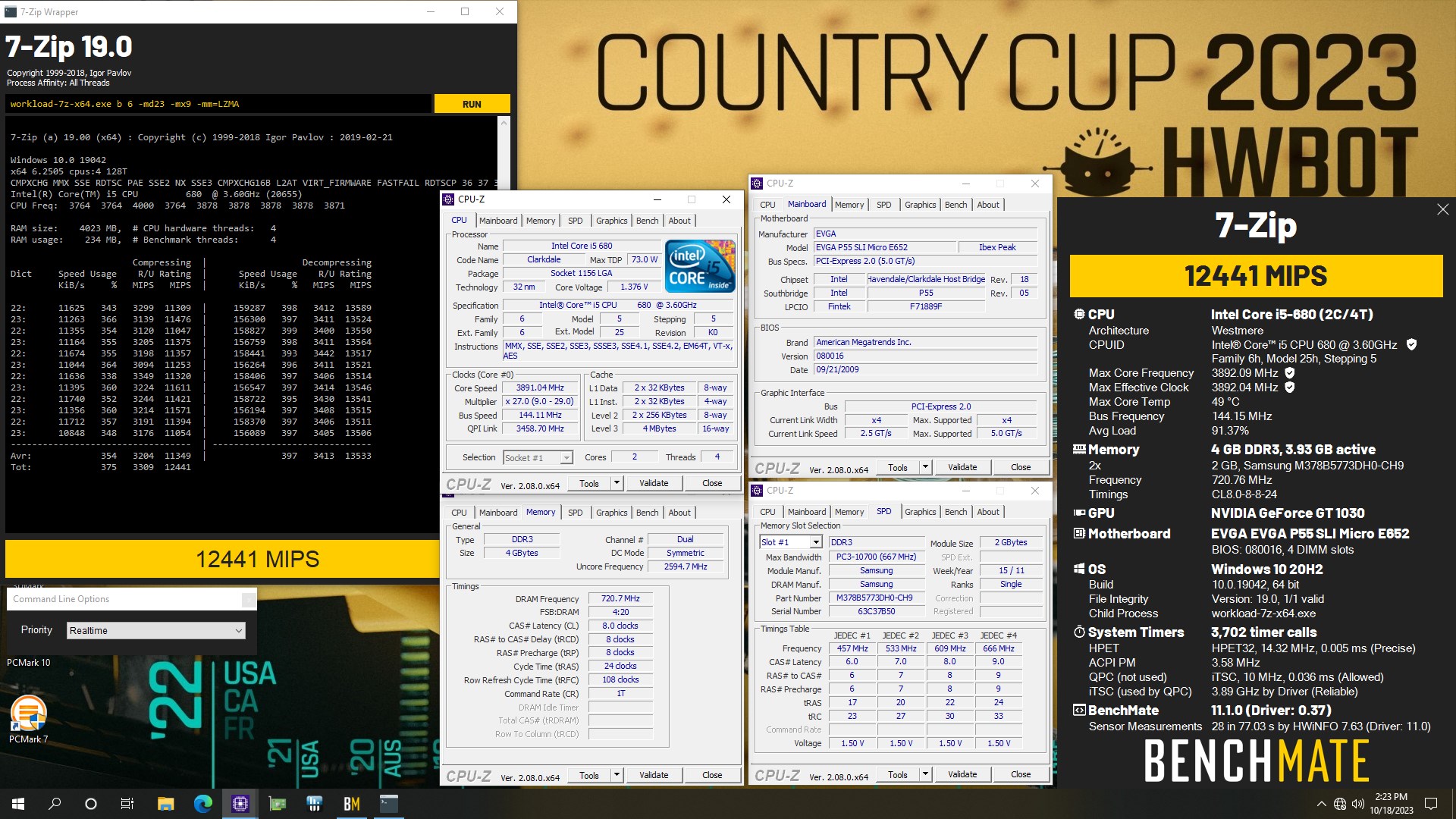Click the Windows OS icon in BenchMate panel

click(x=1079, y=569)
